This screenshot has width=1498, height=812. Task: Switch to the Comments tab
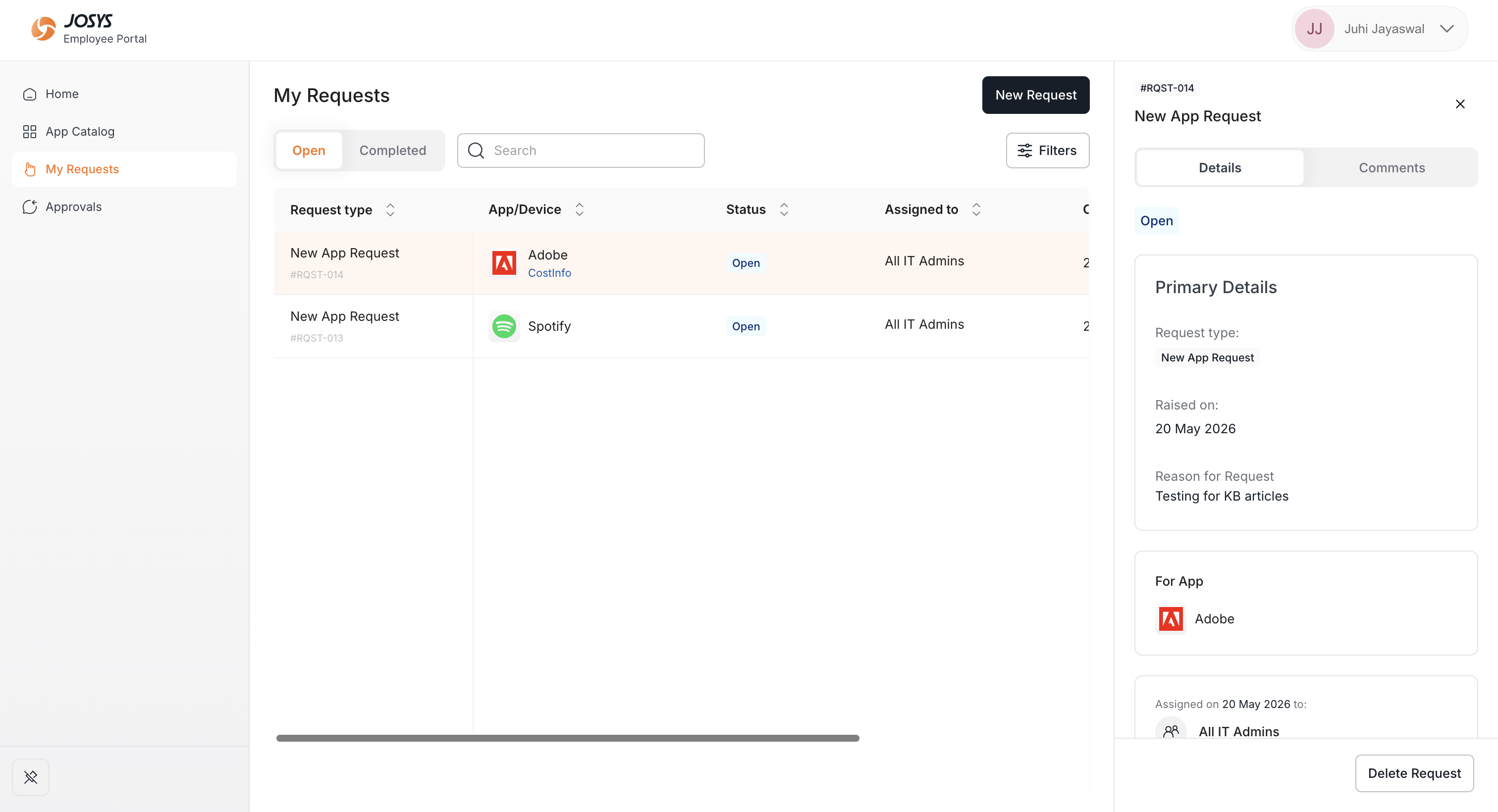tap(1391, 168)
